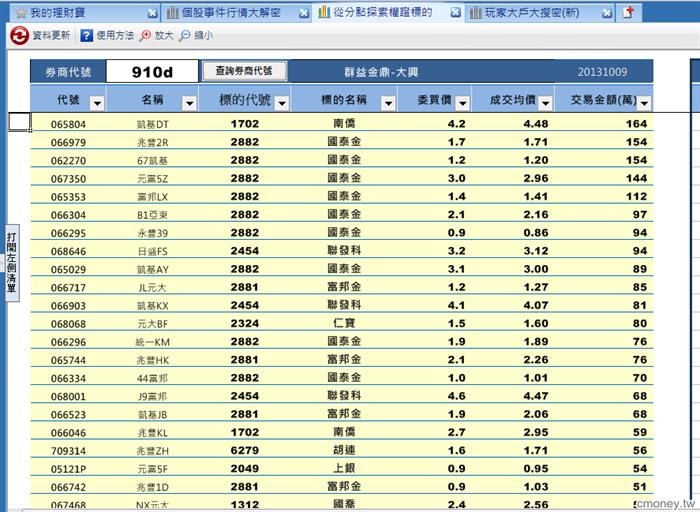Click warrant name 兆豐2R

click(153, 143)
